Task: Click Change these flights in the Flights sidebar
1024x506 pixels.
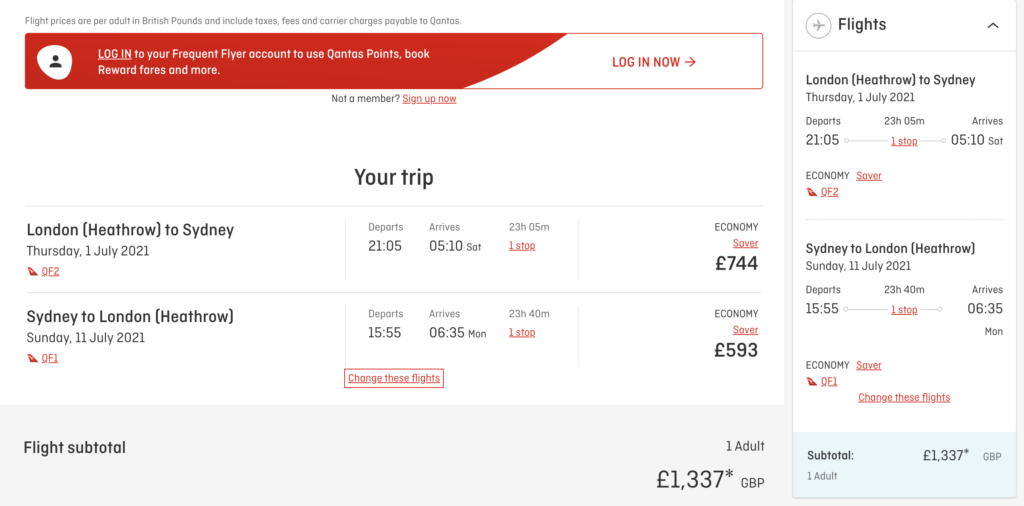Action: tap(904, 398)
